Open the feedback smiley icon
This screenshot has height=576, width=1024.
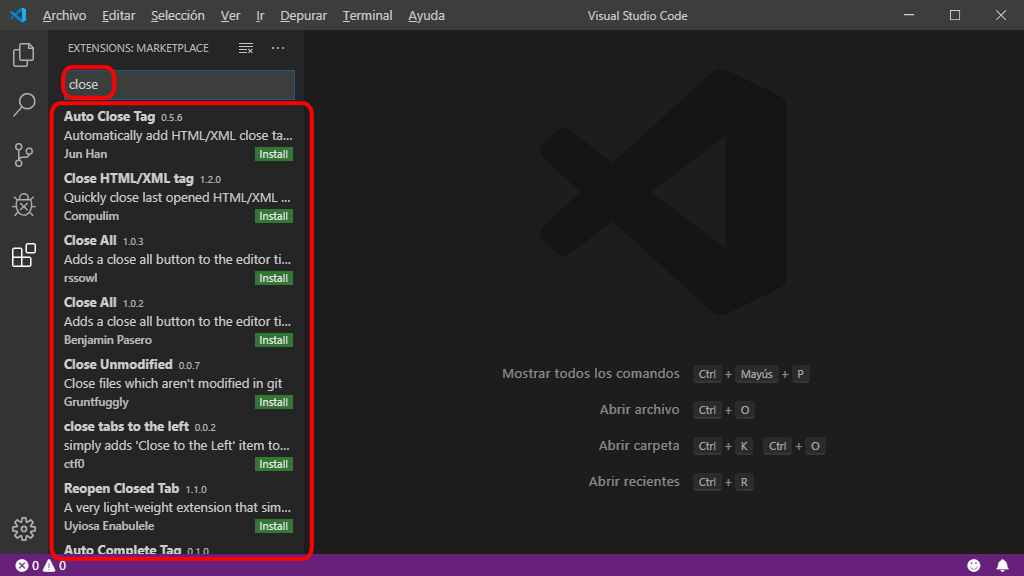(974, 566)
